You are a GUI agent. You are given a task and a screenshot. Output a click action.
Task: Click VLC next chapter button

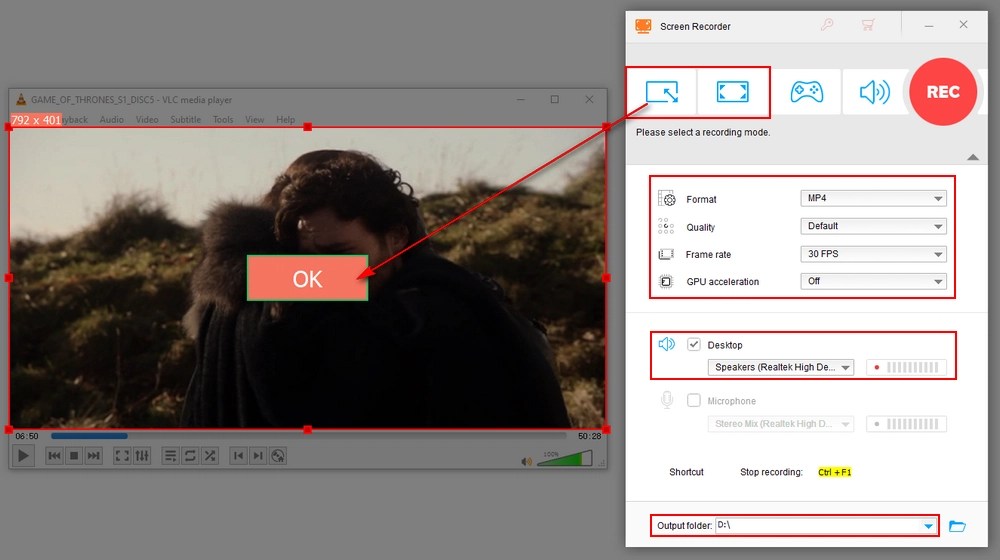point(258,456)
